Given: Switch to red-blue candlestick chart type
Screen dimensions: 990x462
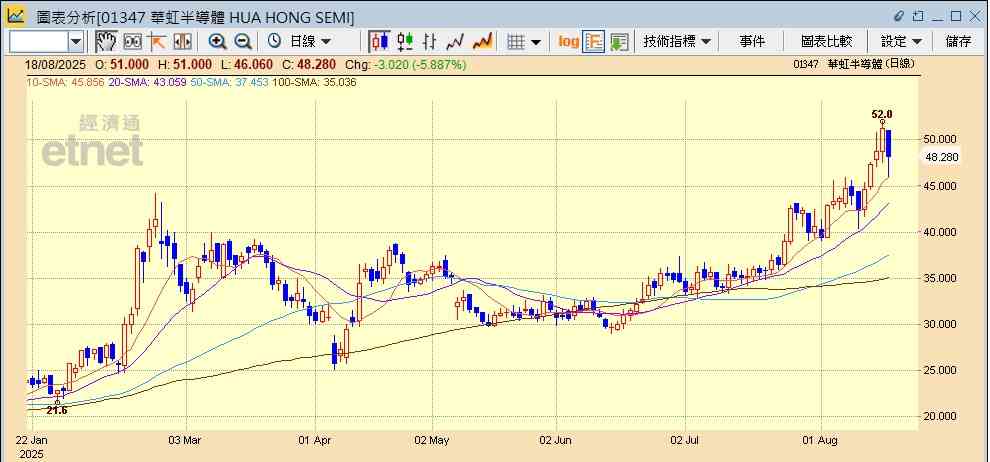Looking at the screenshot, I should pos(379,42).
